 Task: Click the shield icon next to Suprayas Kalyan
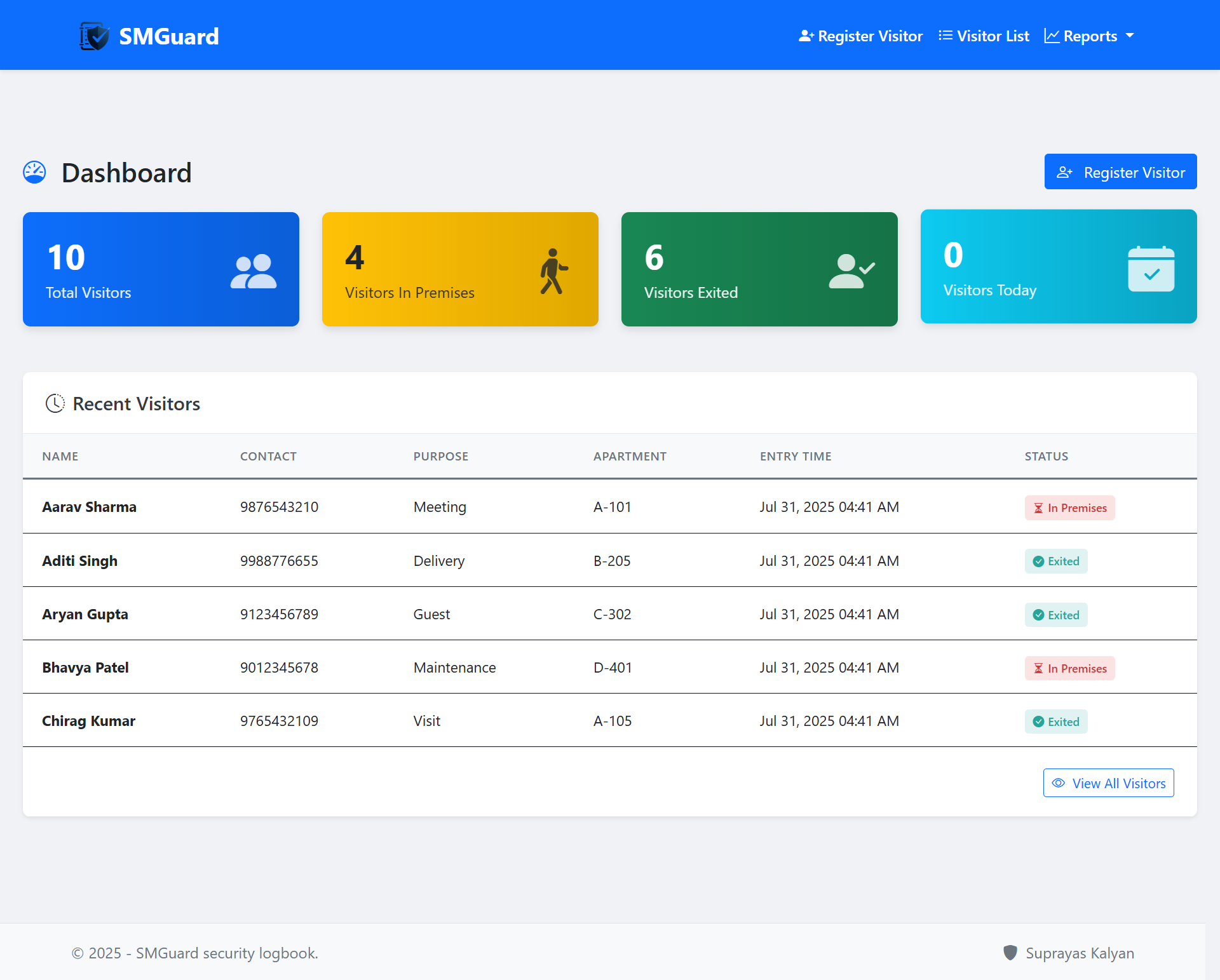(x=1010, y=953)
